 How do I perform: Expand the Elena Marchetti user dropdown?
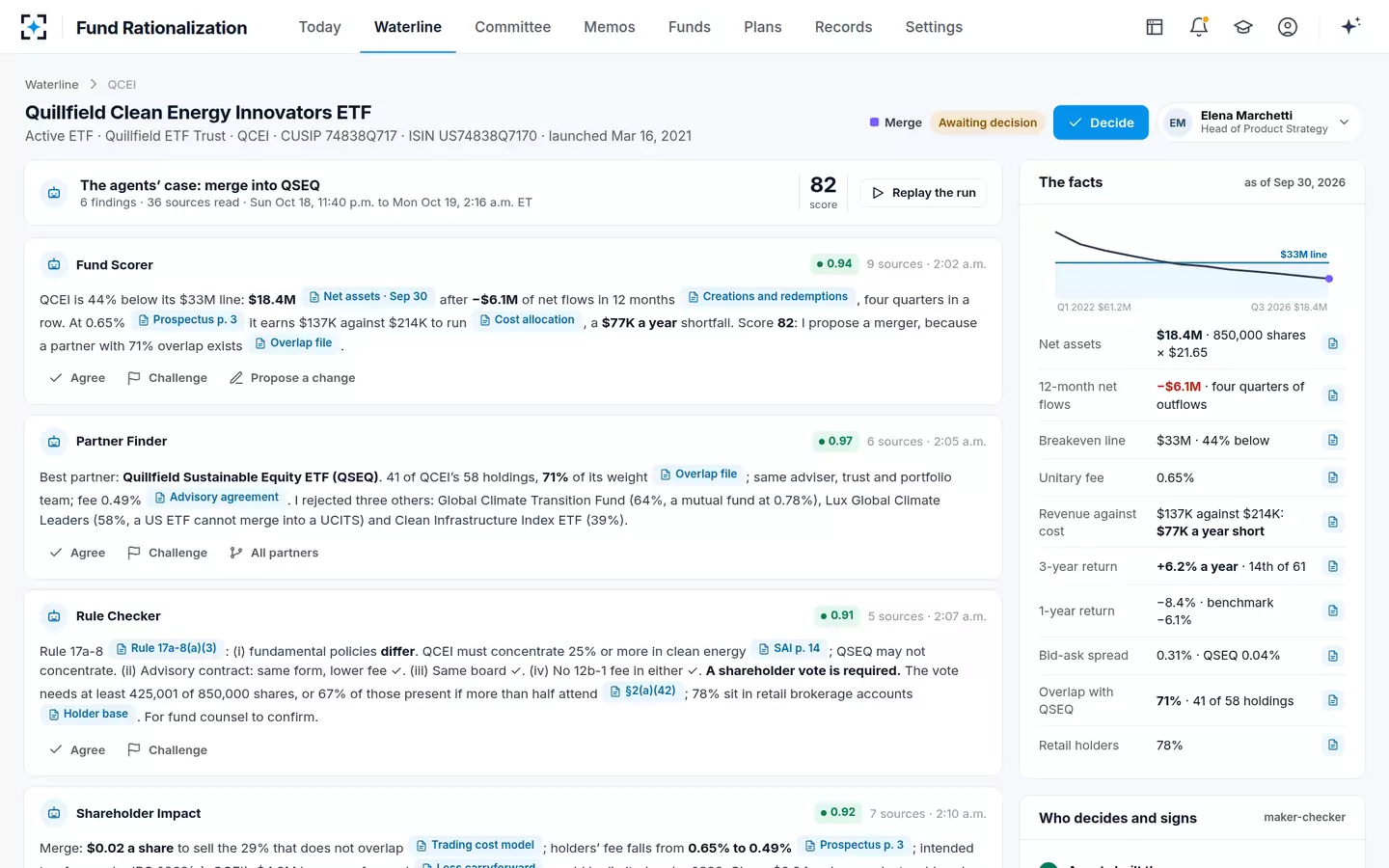[1260, 122]
